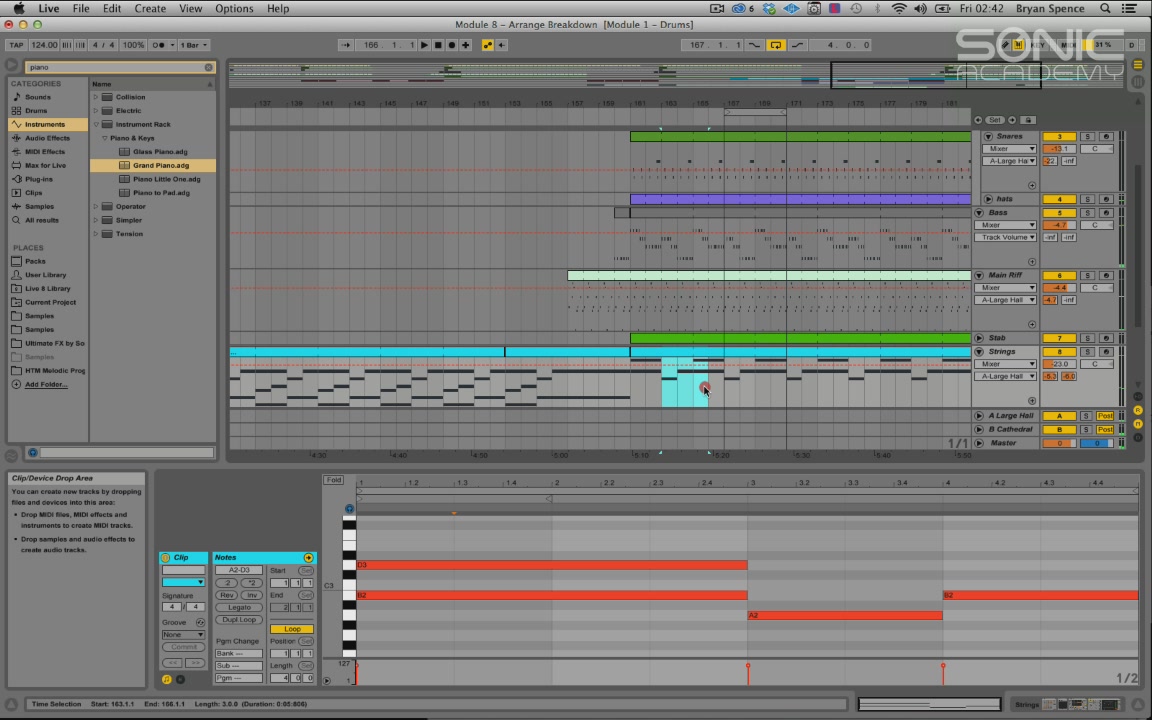Toggle Strings track activator 8
Viewport: 1152px width, 720px height.
pyautogui.click(x=1059, y=352)
